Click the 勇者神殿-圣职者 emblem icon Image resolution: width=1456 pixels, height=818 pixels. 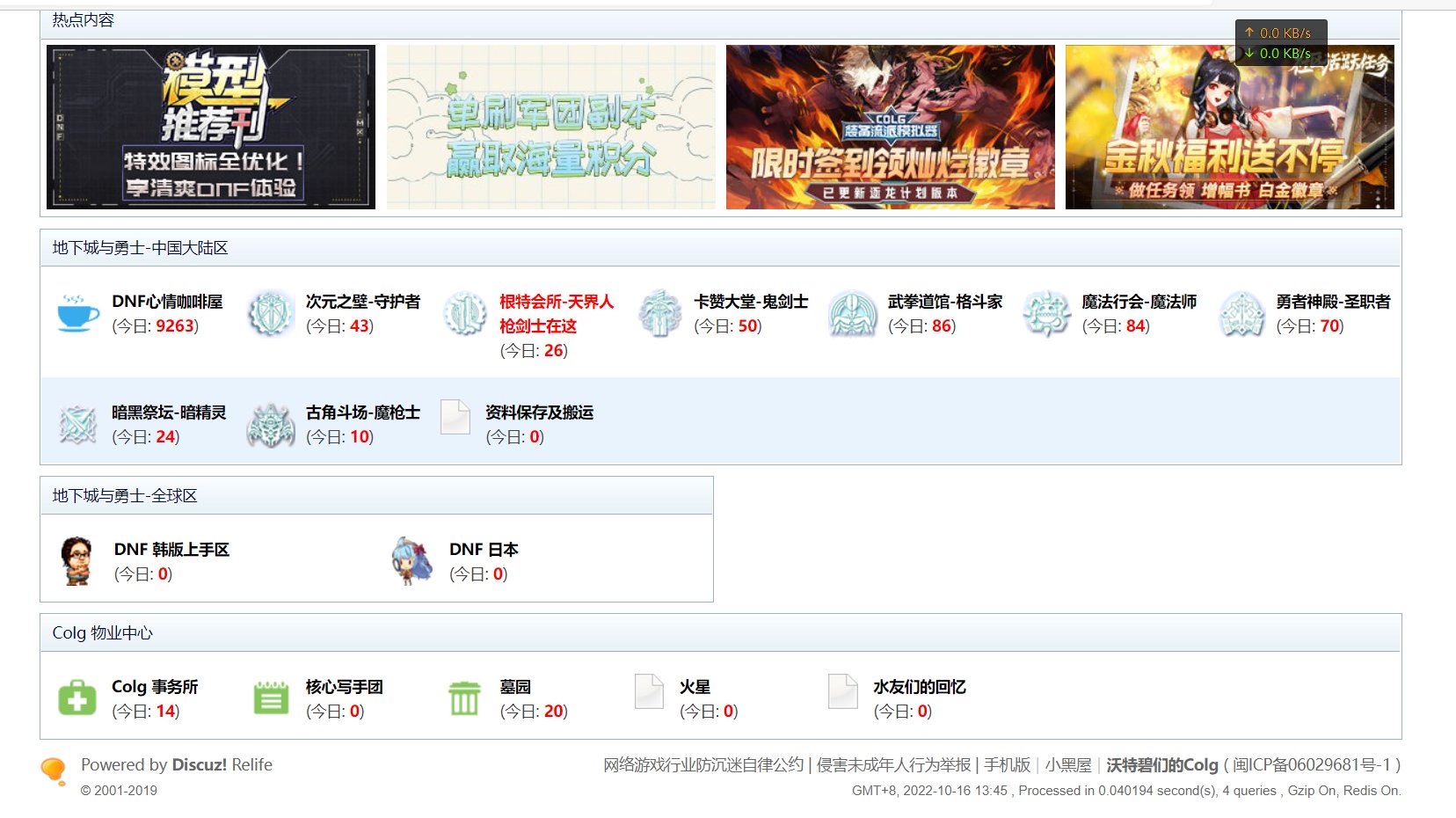(x=1241, y=314)
